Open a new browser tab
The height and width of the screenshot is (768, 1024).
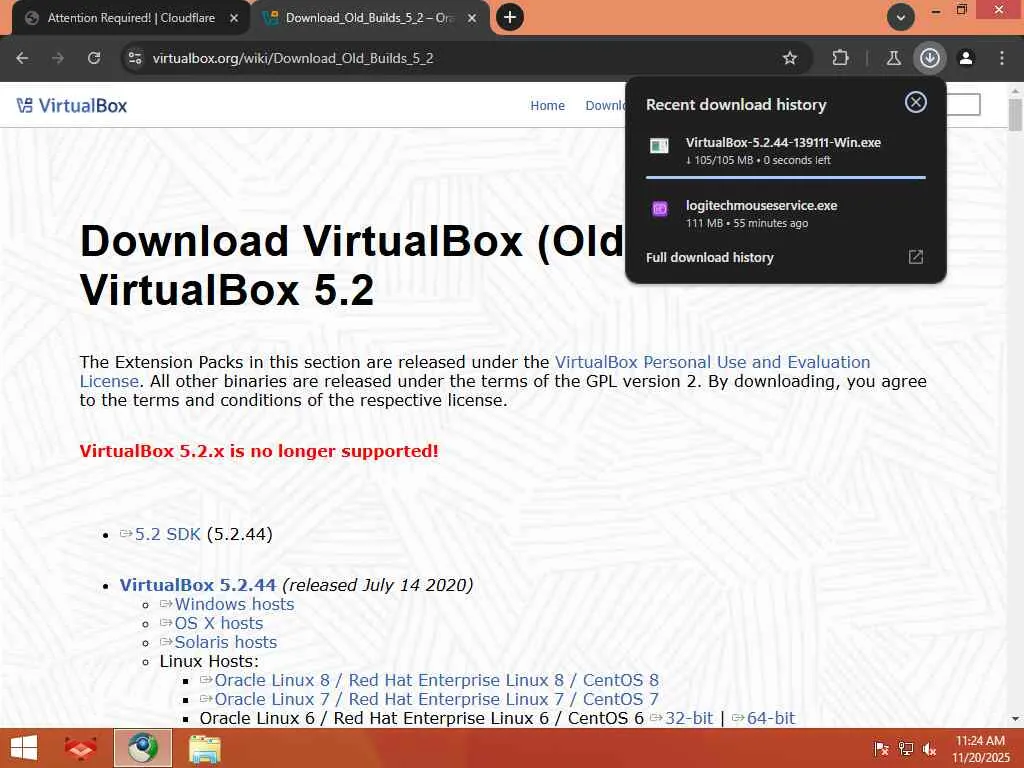[x=510, y=18]
